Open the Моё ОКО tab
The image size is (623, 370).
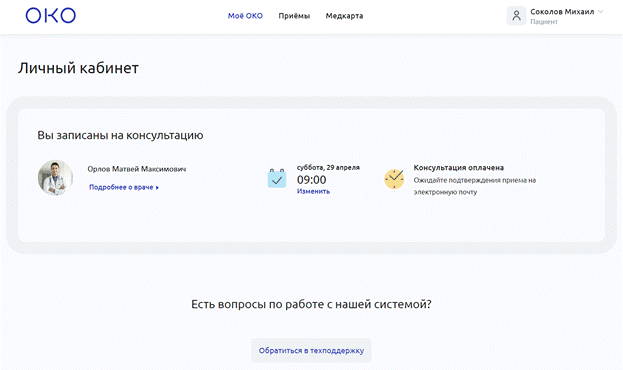(x=245, y=16)
